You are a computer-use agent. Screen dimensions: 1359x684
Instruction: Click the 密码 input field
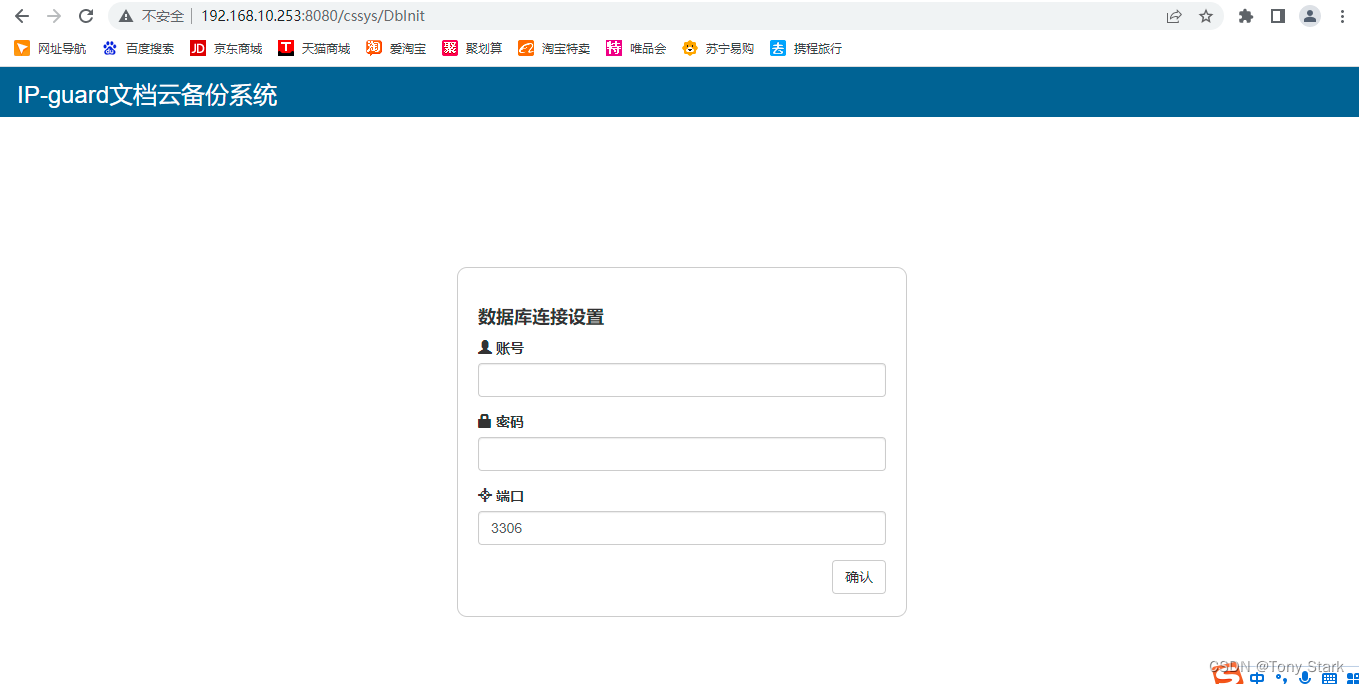click(681, 454)
